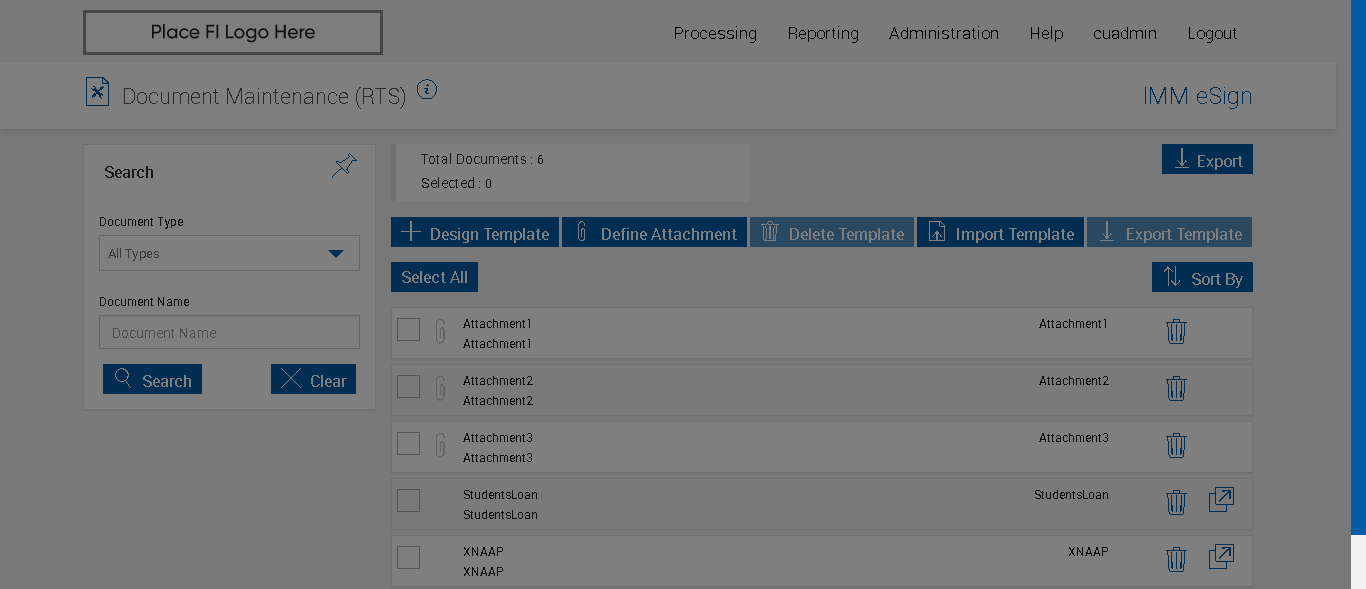The height and width of the screenshot is (589, 1366).
Task: Remove StudentsLoan with its trash icon
Action: coord(1176,502)
